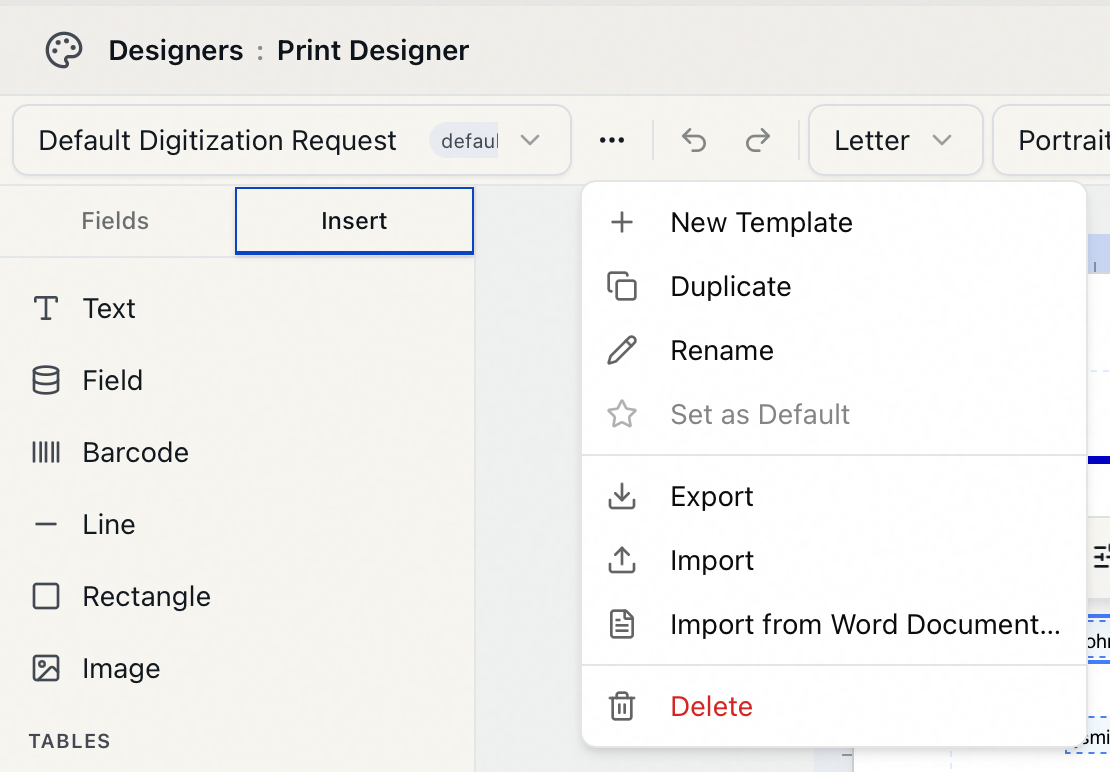Insert a Text element
The image size is (1110, 772).
coord(237,309)
